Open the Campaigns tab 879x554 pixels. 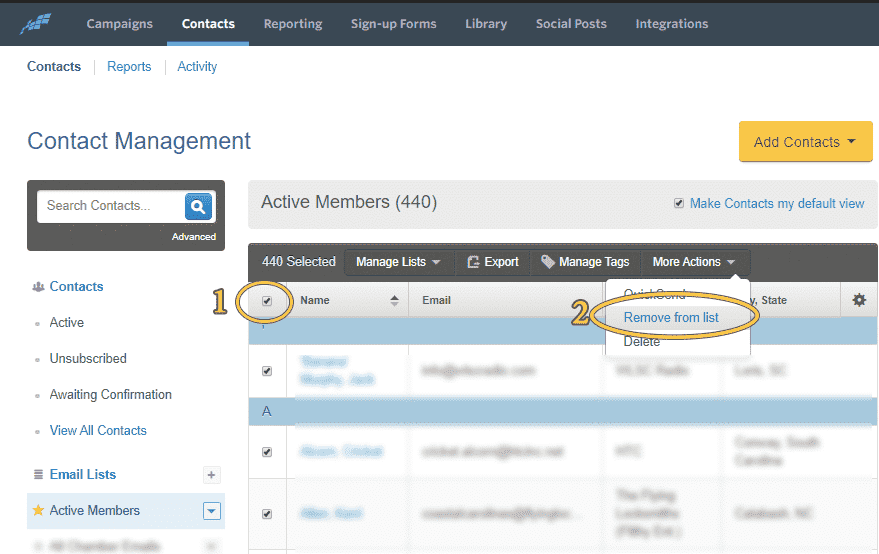[x=119, y=24]
